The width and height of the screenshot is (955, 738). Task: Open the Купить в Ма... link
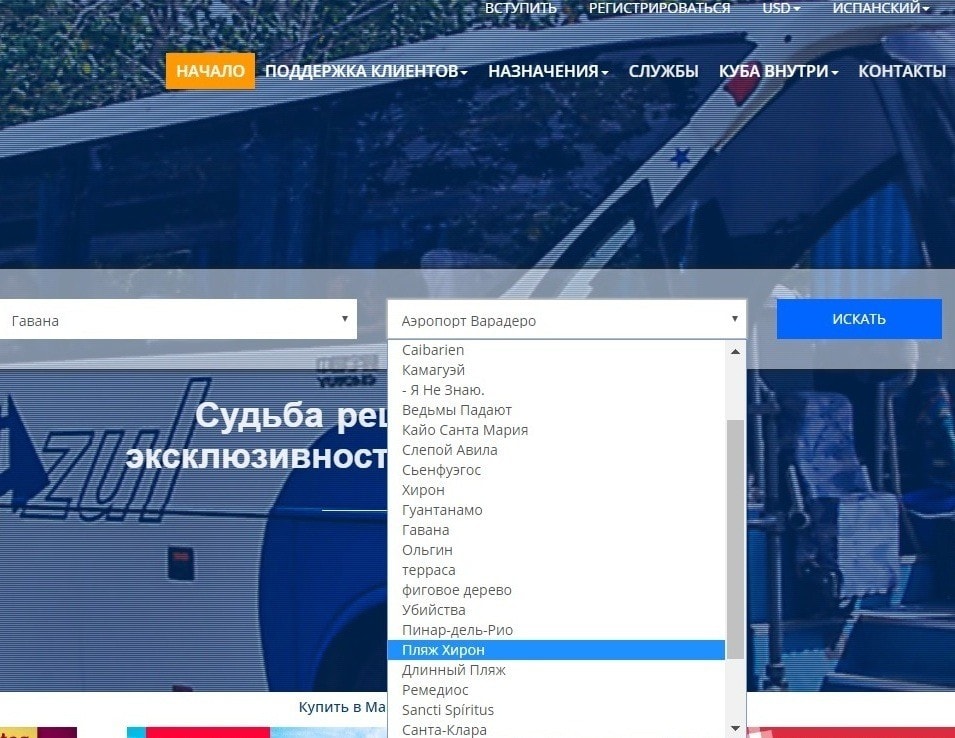[343, 707]
